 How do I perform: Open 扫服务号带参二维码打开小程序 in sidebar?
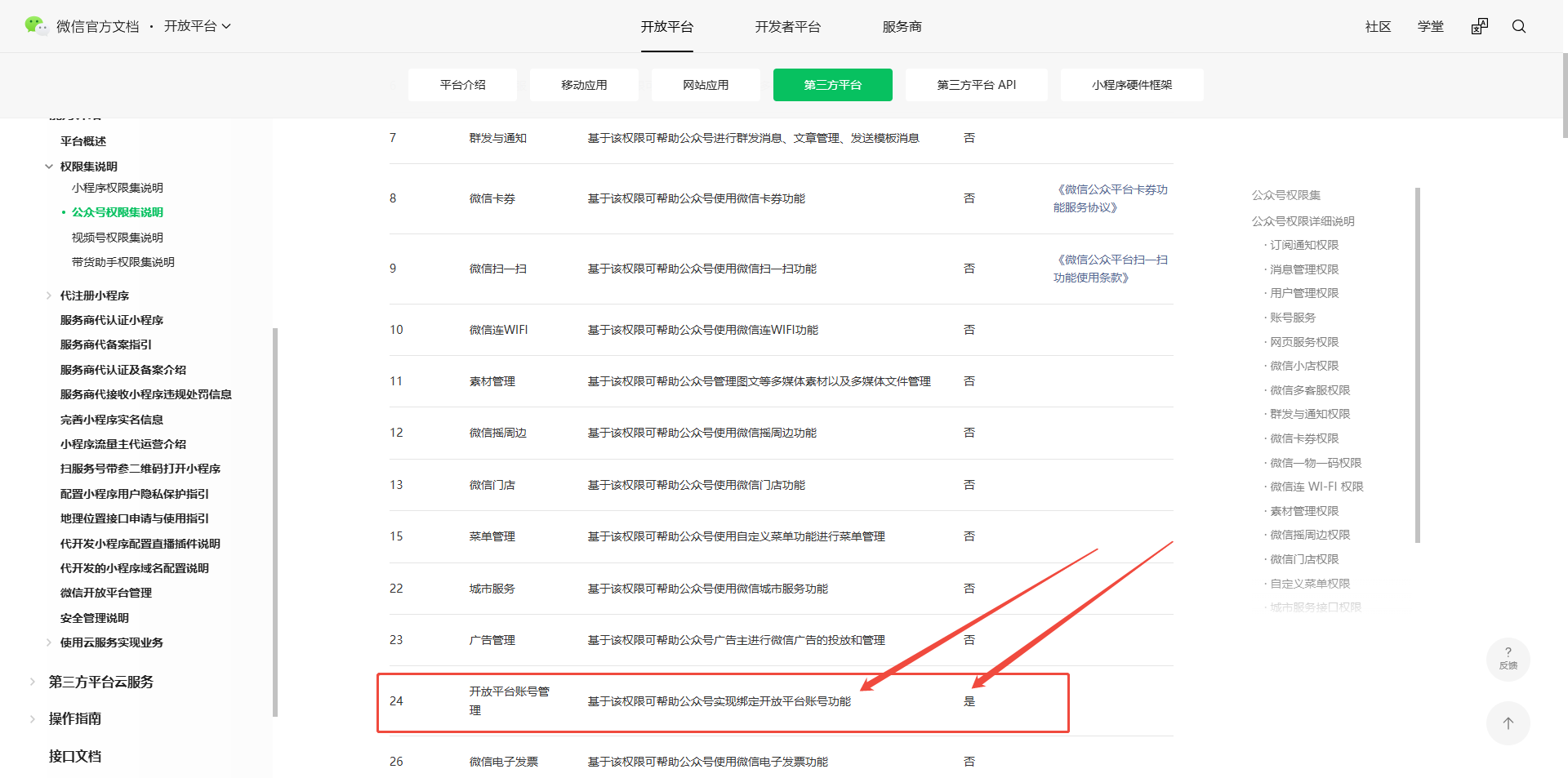pyautogui.click(x=140, y=469)
